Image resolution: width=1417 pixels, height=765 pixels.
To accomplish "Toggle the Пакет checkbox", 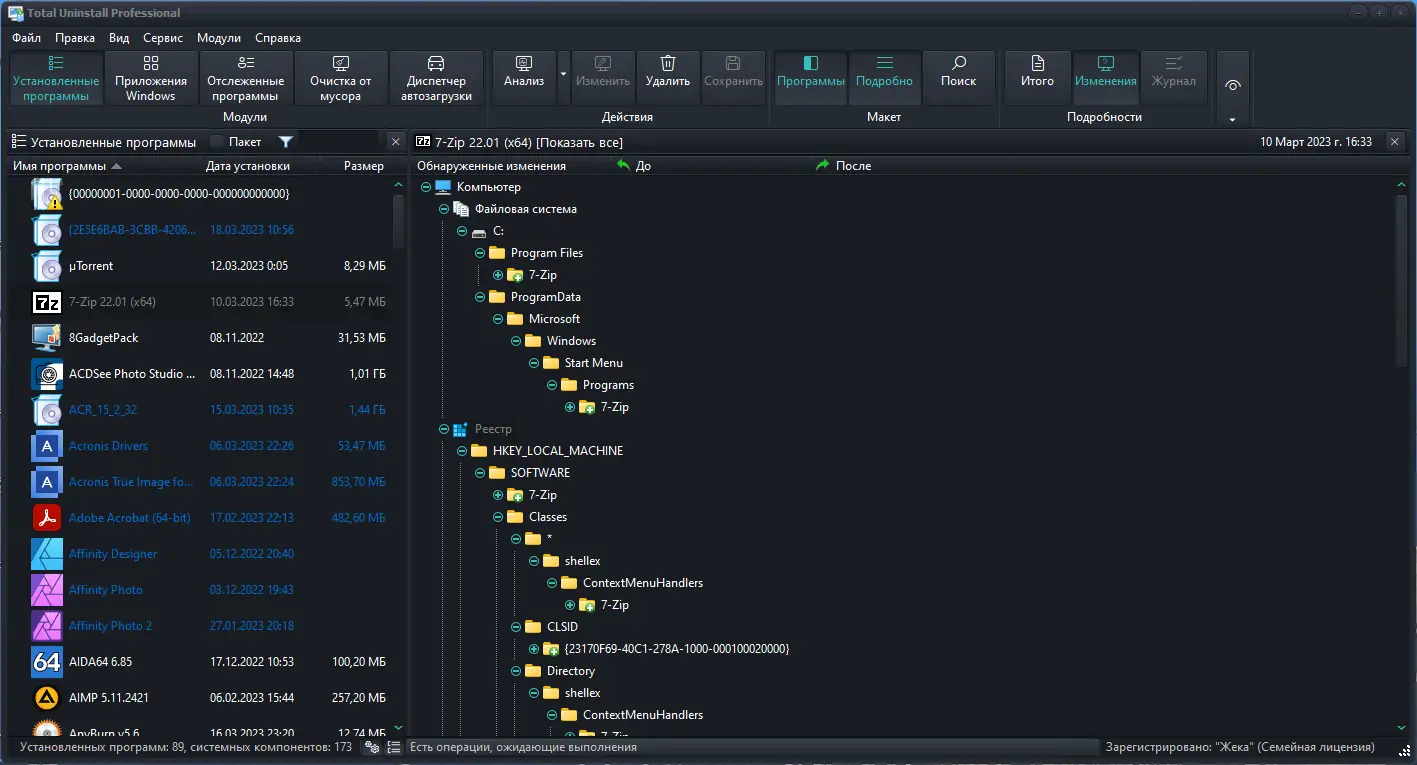I will point(217,142).
